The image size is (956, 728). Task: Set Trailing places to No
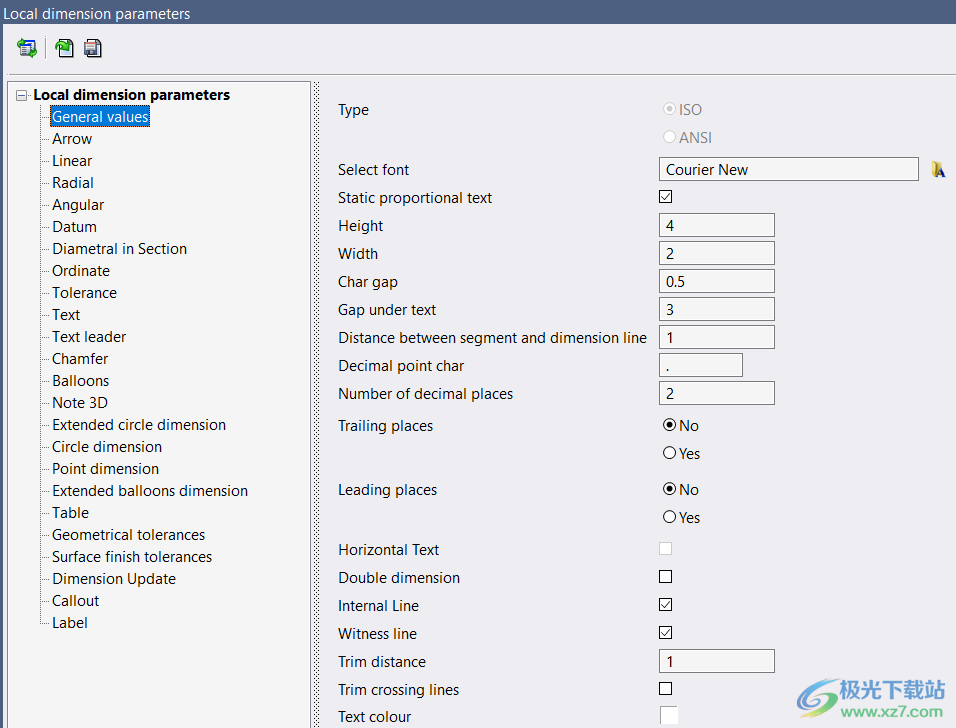pos(669,424)
